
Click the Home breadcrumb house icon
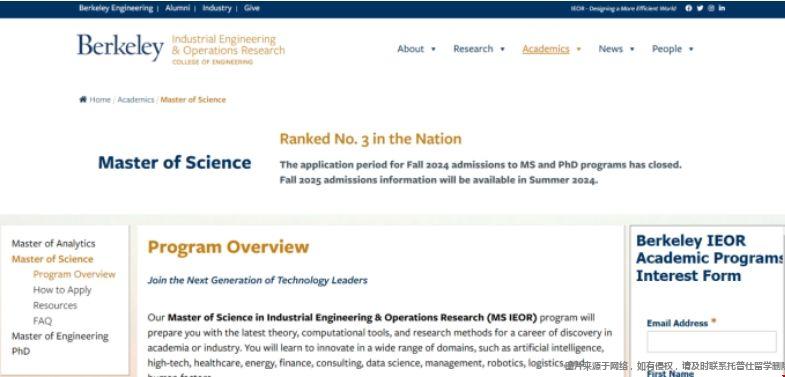[x=83, y=99]
